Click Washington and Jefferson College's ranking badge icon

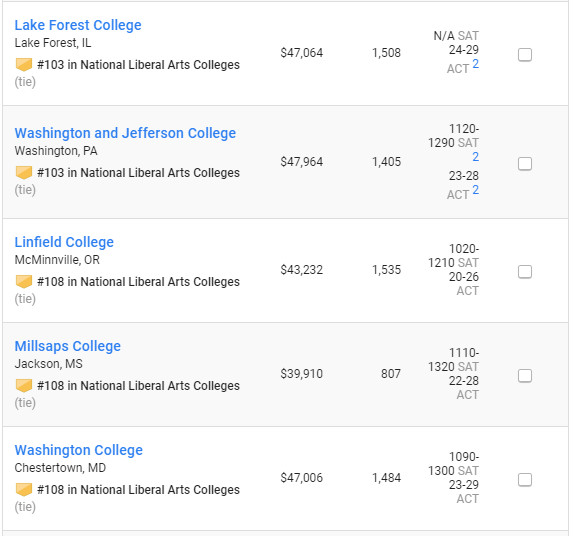[24, 173]
